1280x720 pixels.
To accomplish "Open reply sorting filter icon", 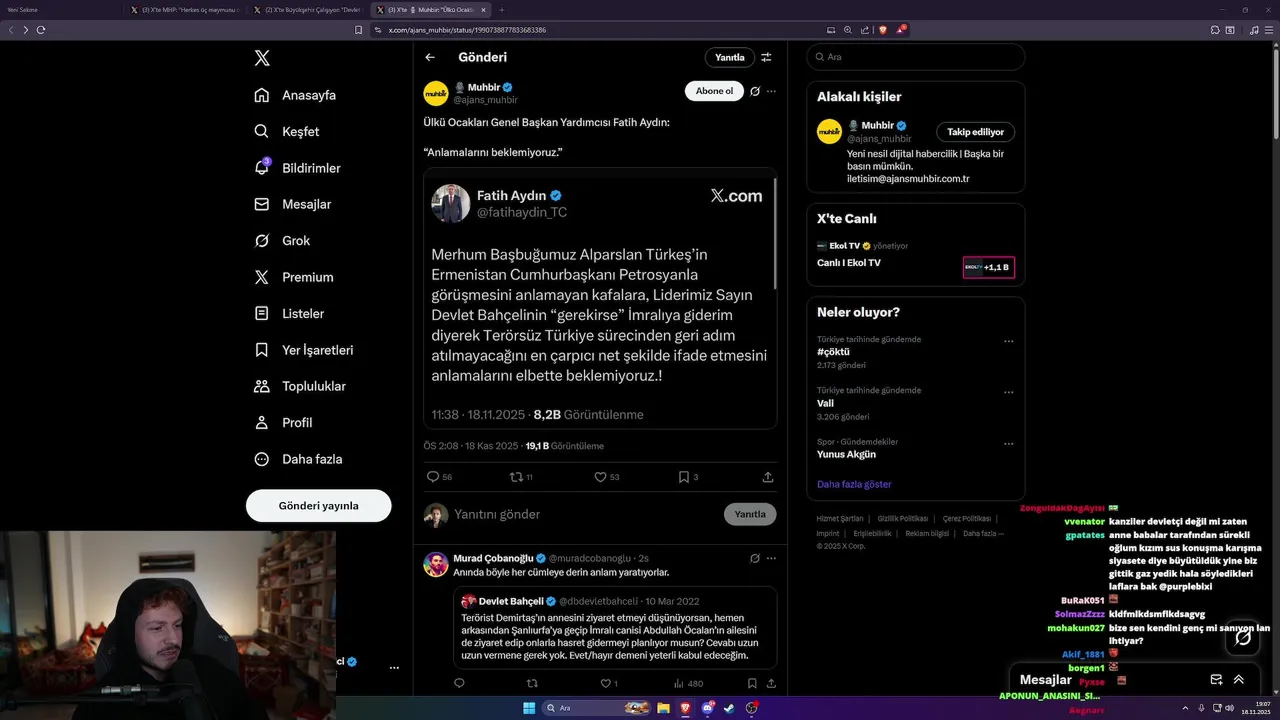I will pos(766,57).
